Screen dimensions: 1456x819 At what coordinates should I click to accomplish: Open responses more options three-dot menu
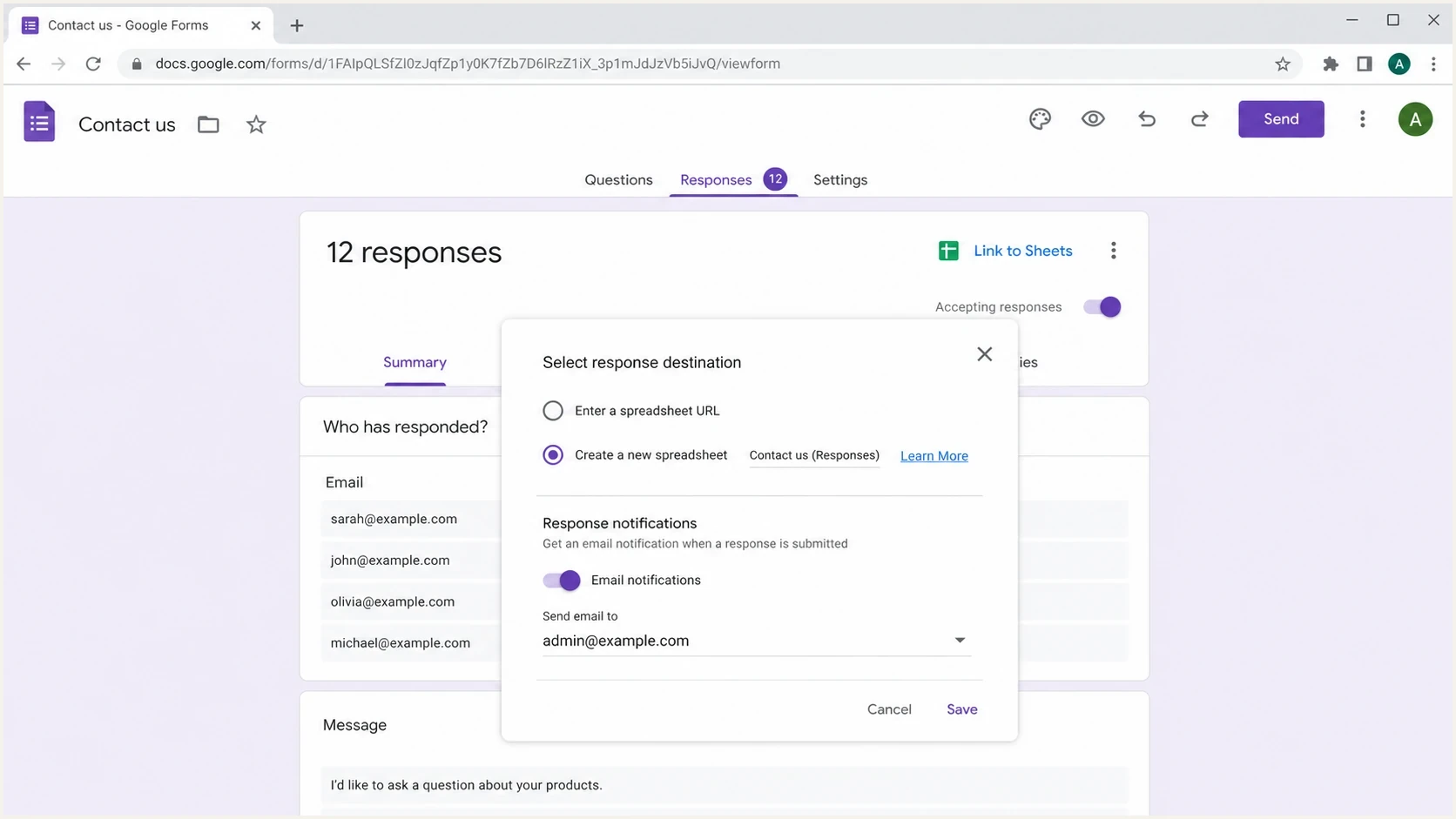[x=1113, y=251]
